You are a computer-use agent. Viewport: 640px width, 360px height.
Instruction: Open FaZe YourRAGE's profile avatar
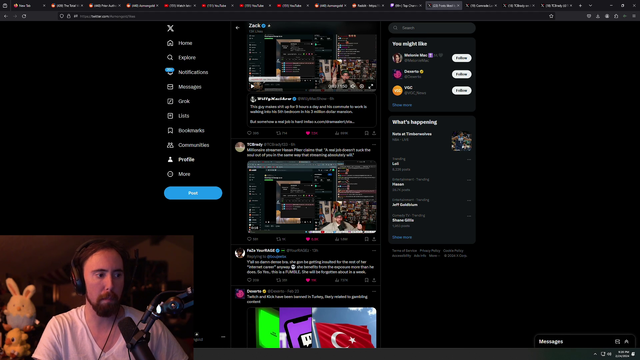point(240,253)
